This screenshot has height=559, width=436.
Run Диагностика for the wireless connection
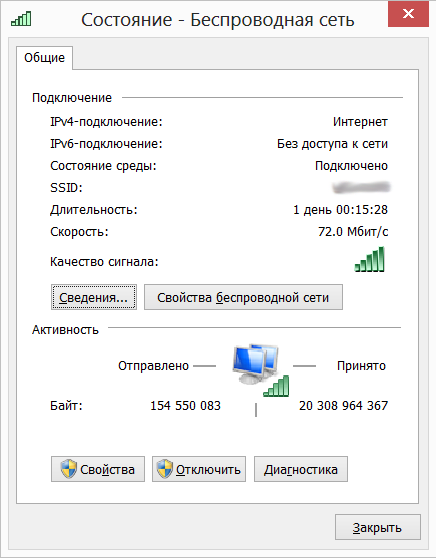point(301,469)
